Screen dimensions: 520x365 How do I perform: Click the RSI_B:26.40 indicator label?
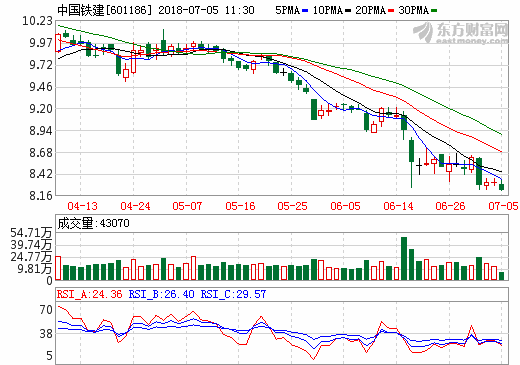pyautogui.click(x=161, y=294)
